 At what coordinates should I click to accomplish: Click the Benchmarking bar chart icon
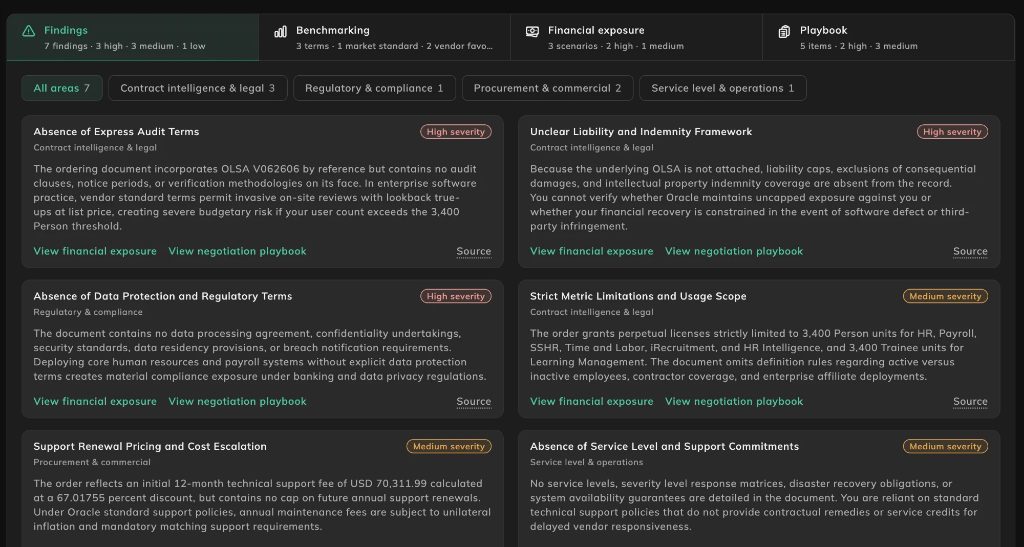click(281, 31)
